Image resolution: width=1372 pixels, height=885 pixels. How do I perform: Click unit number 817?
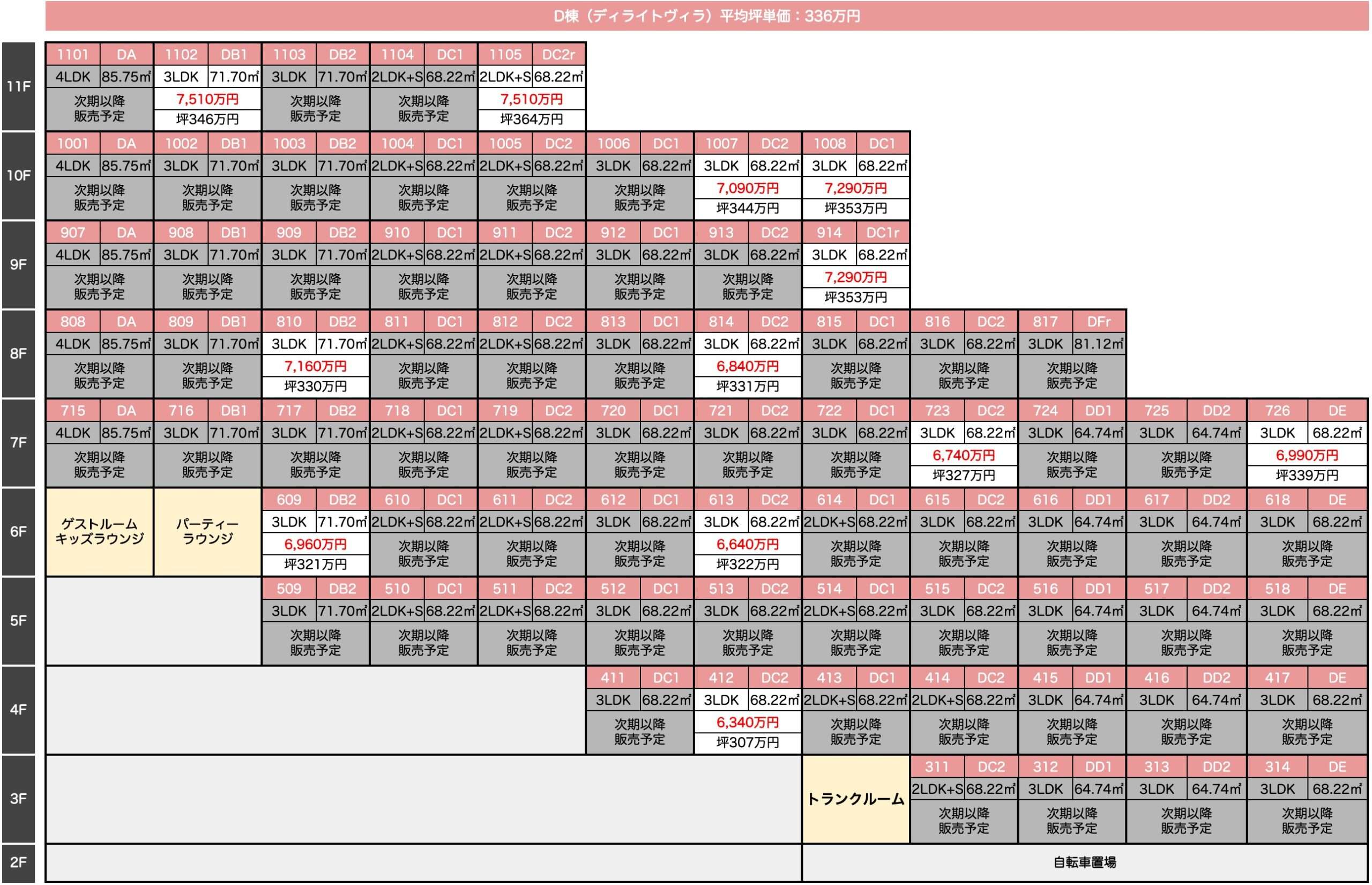pyautogui.click(x=1045, y=322)
